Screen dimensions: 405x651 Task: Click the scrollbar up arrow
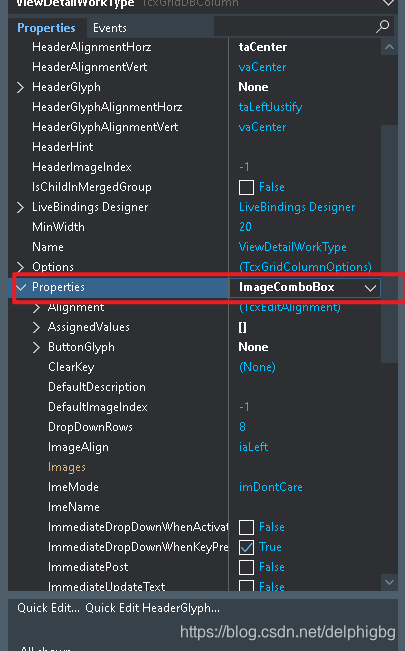click(x=389, y=47)
